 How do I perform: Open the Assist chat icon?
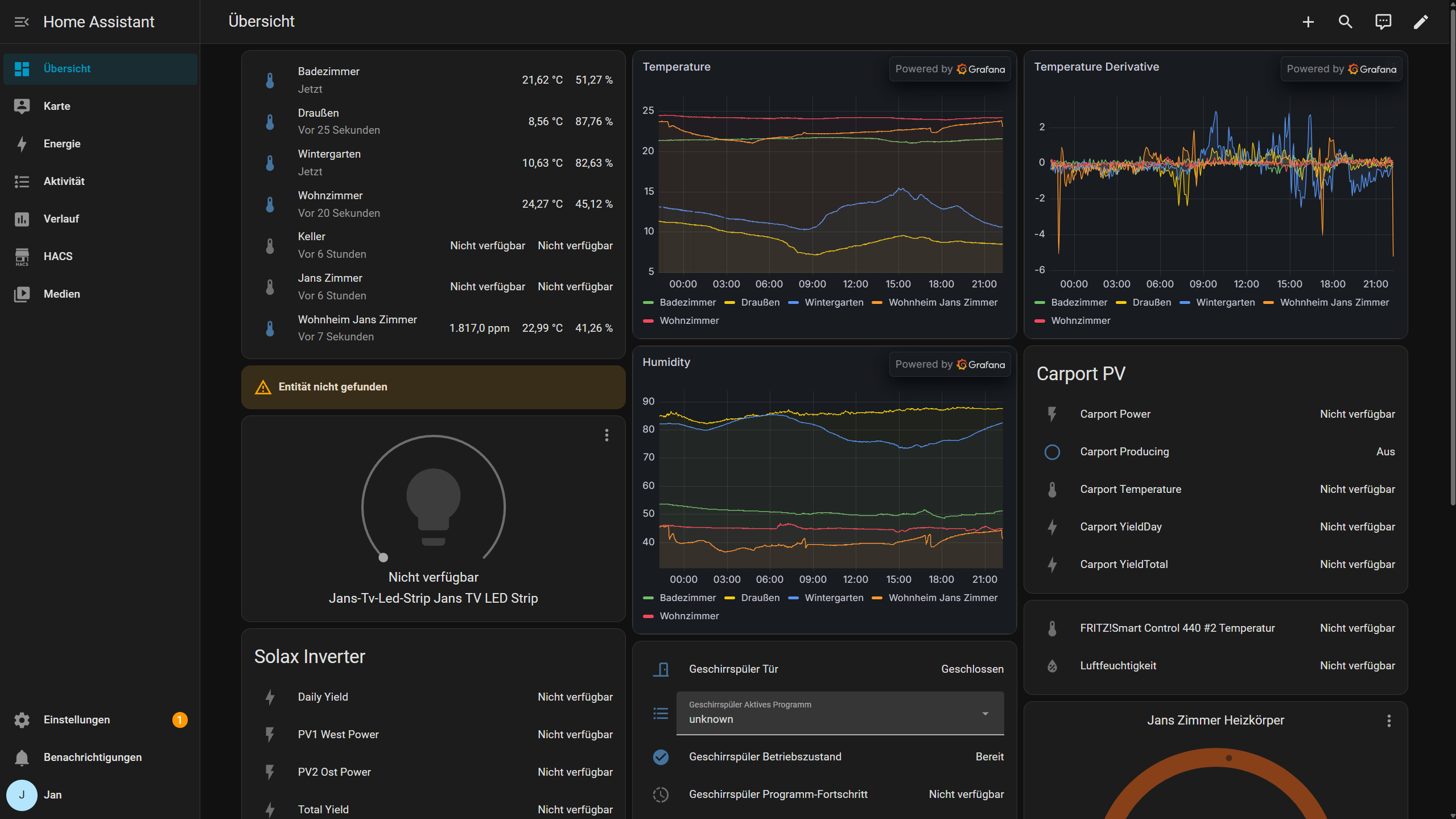1383,22
